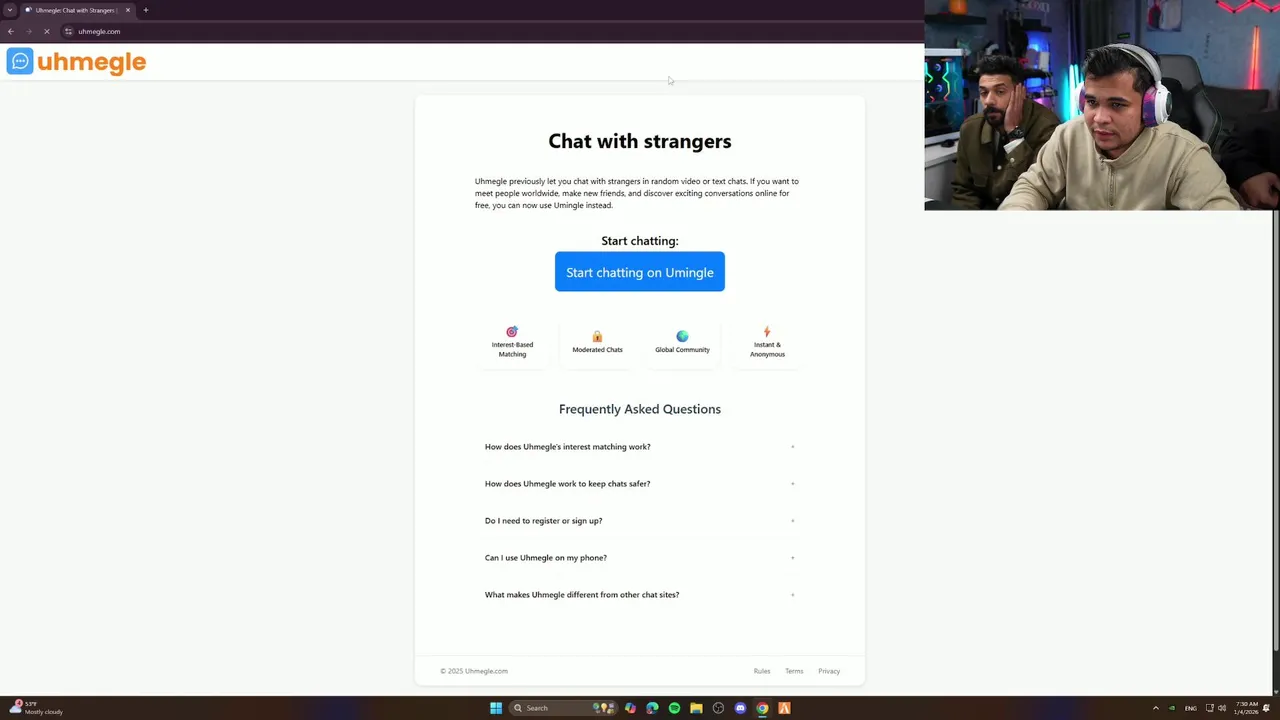Stop the page loading with the X icon
The image size is (1280, 720).
click(46, 31)
